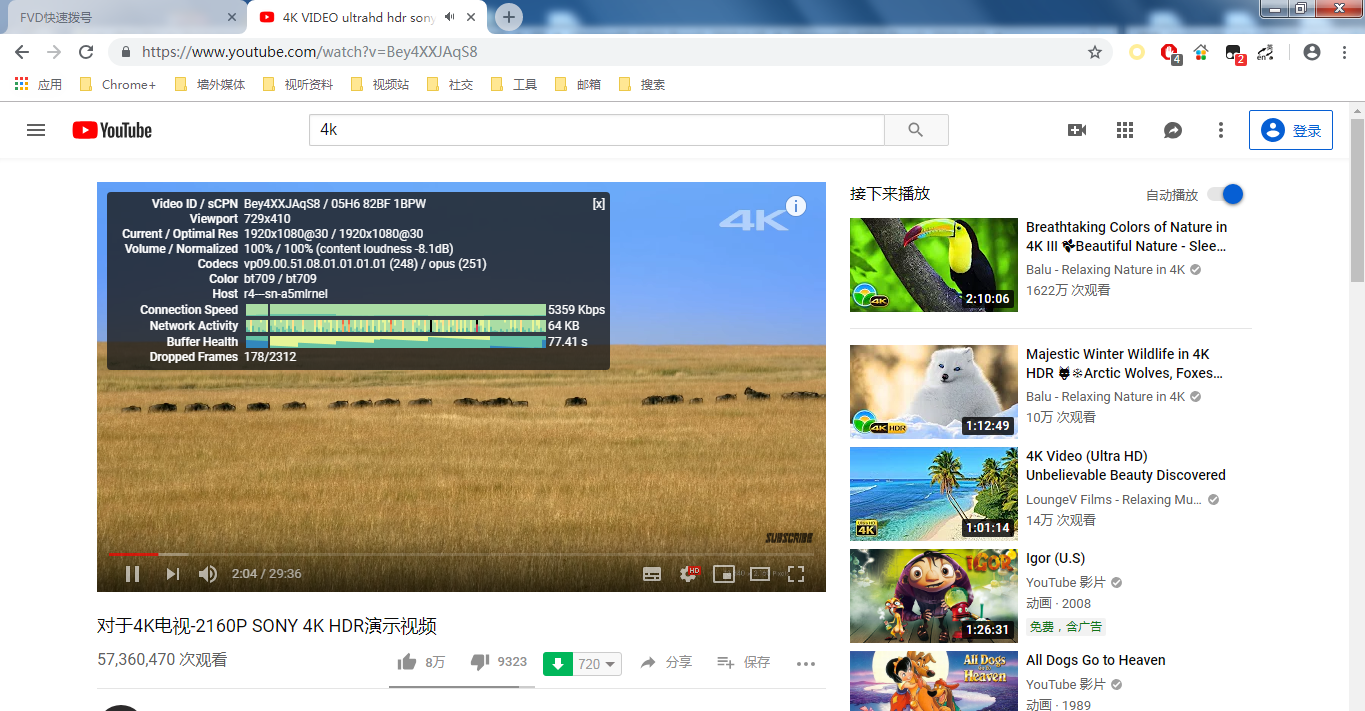Screen dimensions: 1365x711
Task: Click the yellow circle extension icon
Action: pyautogui.click(x=1137, y=52)
